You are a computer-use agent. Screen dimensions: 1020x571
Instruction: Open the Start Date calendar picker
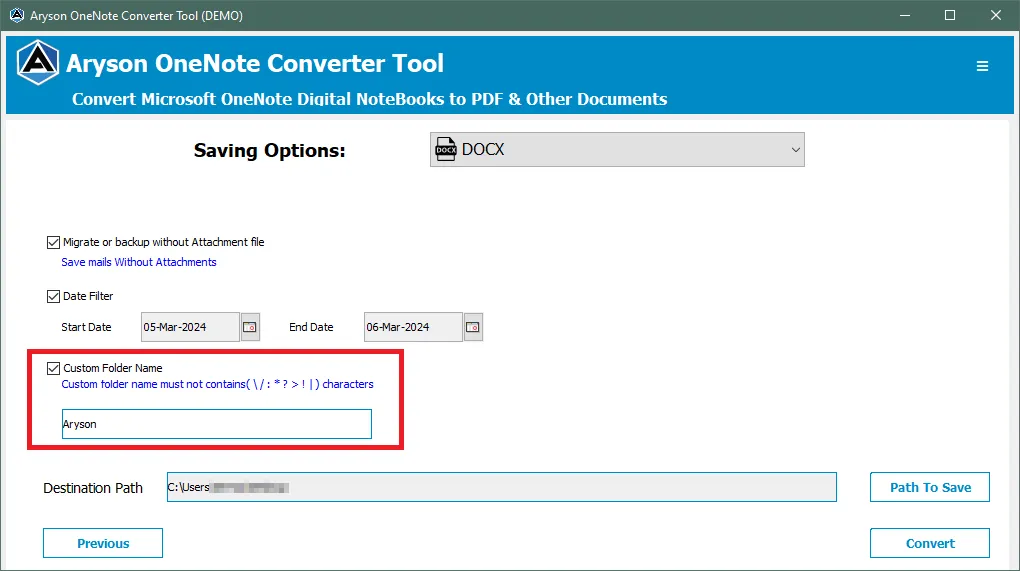pos(250,327)
